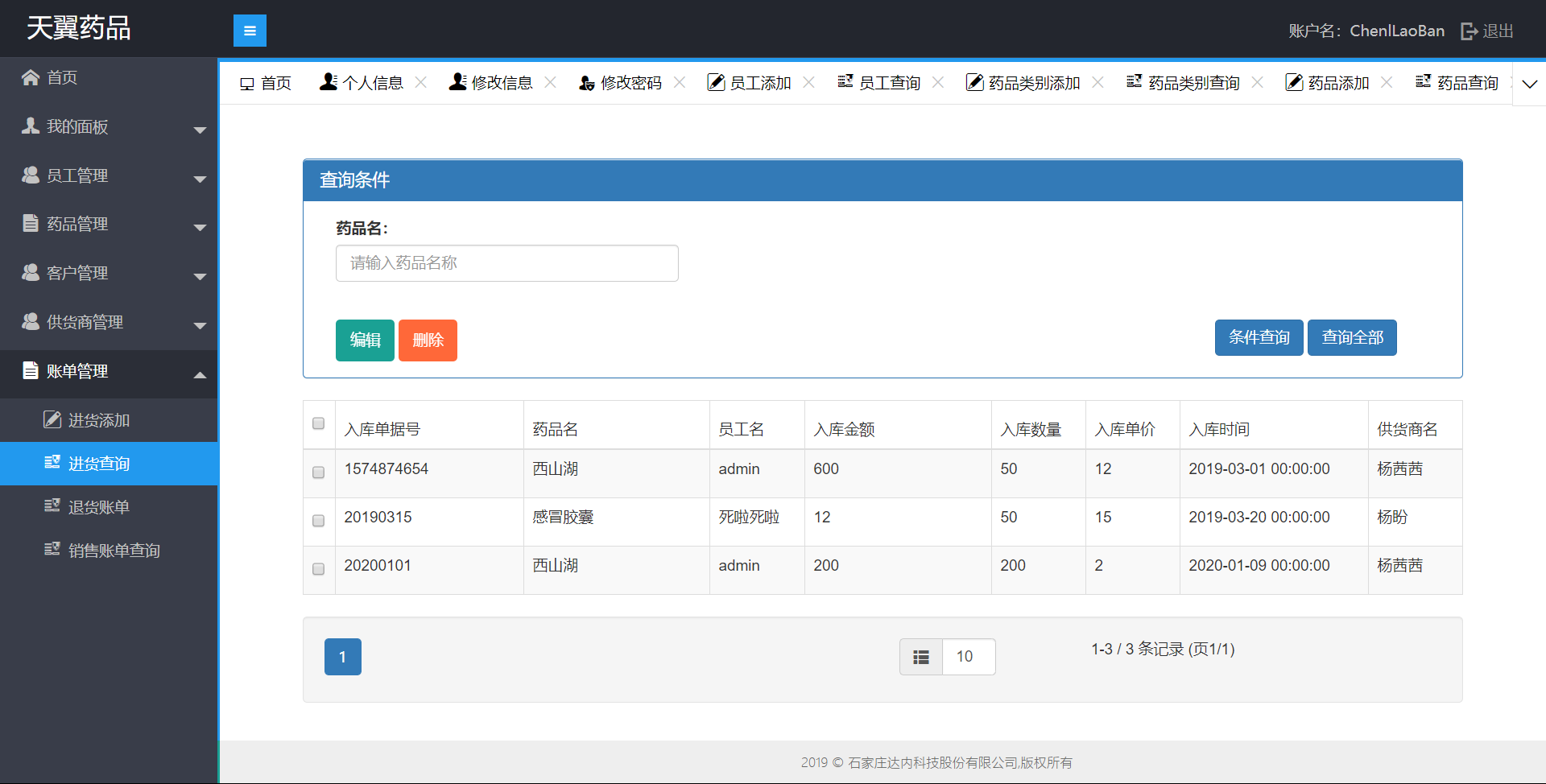The width and height of the screenshot is (1546, 784).
Task: Toggle the select-all checkbox in table header
Action: tap(319, 423)
